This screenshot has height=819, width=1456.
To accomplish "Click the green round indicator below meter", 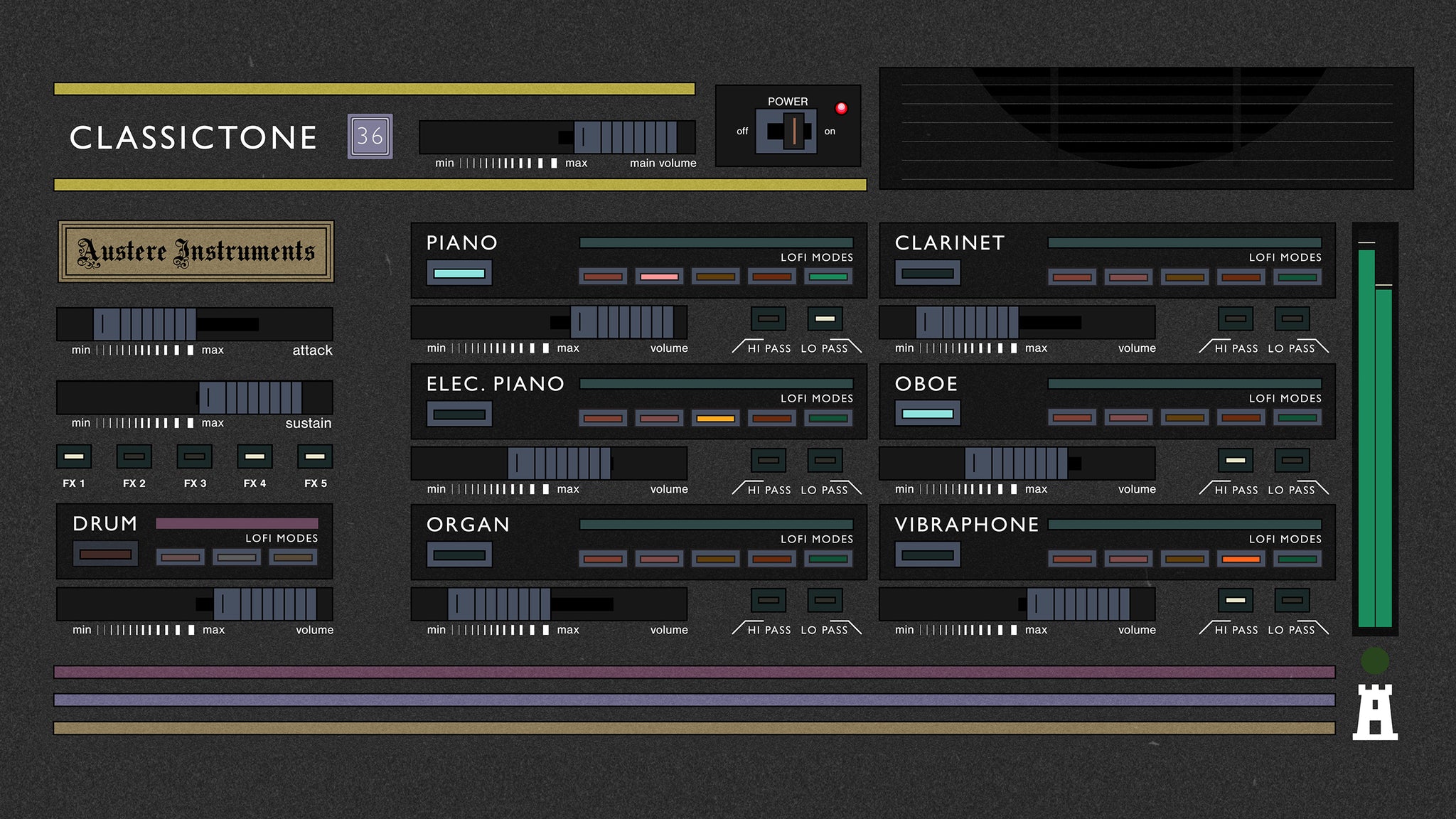I will click(x=1374, y=661).
